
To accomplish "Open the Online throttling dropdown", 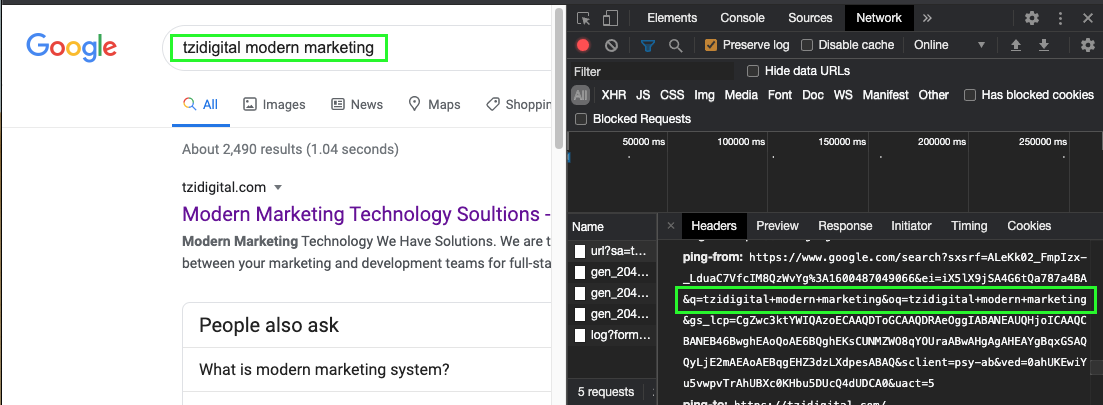I will click(x=949, y=45).
